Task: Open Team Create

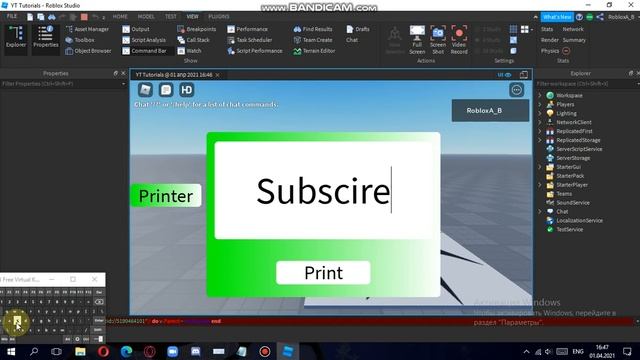Action: (x=313, y=40)
